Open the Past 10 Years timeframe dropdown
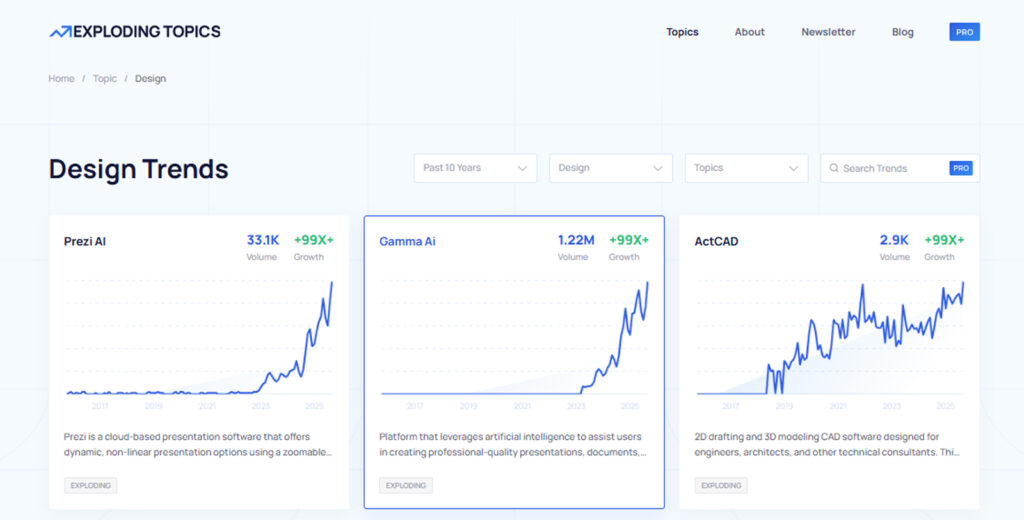This screenshot has width=1024, height=520. click(475, 168)
